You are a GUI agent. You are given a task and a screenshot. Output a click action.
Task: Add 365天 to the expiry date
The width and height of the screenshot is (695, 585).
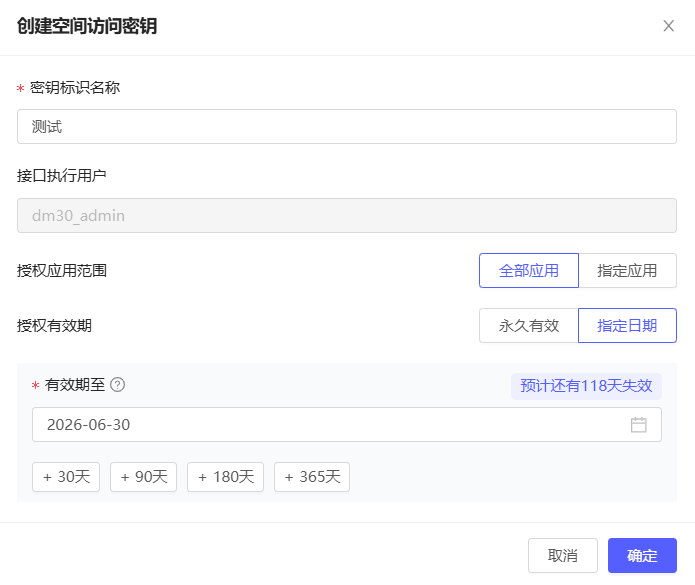[x=312, y=477]
